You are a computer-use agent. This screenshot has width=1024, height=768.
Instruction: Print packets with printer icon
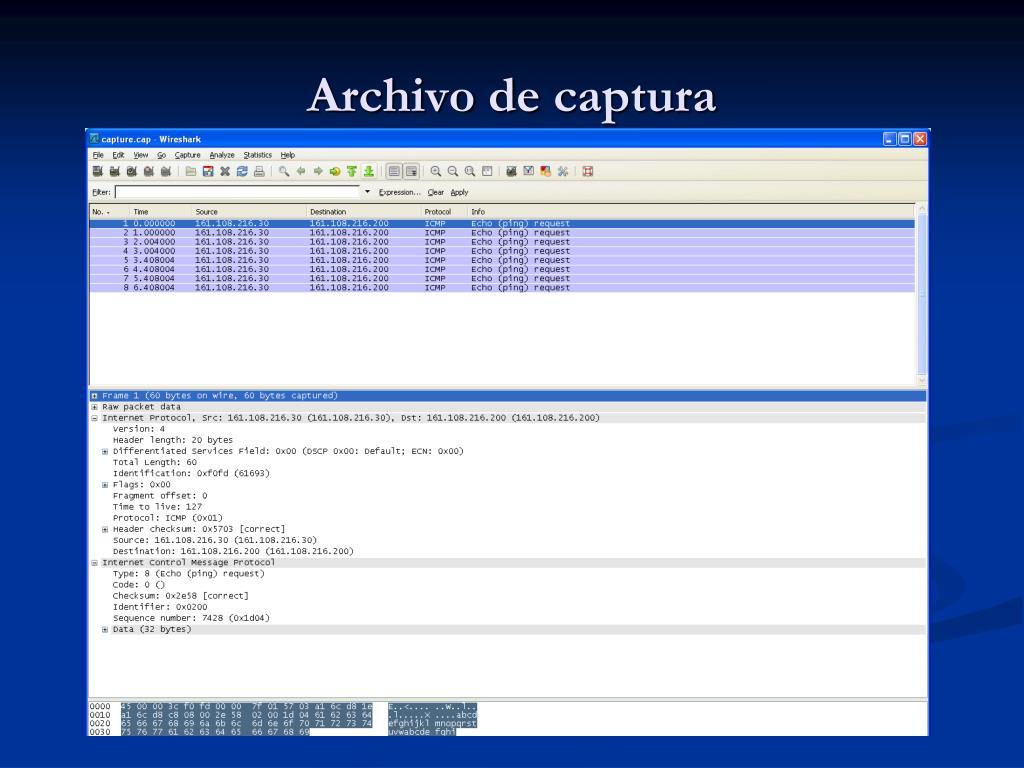[259, 171]
